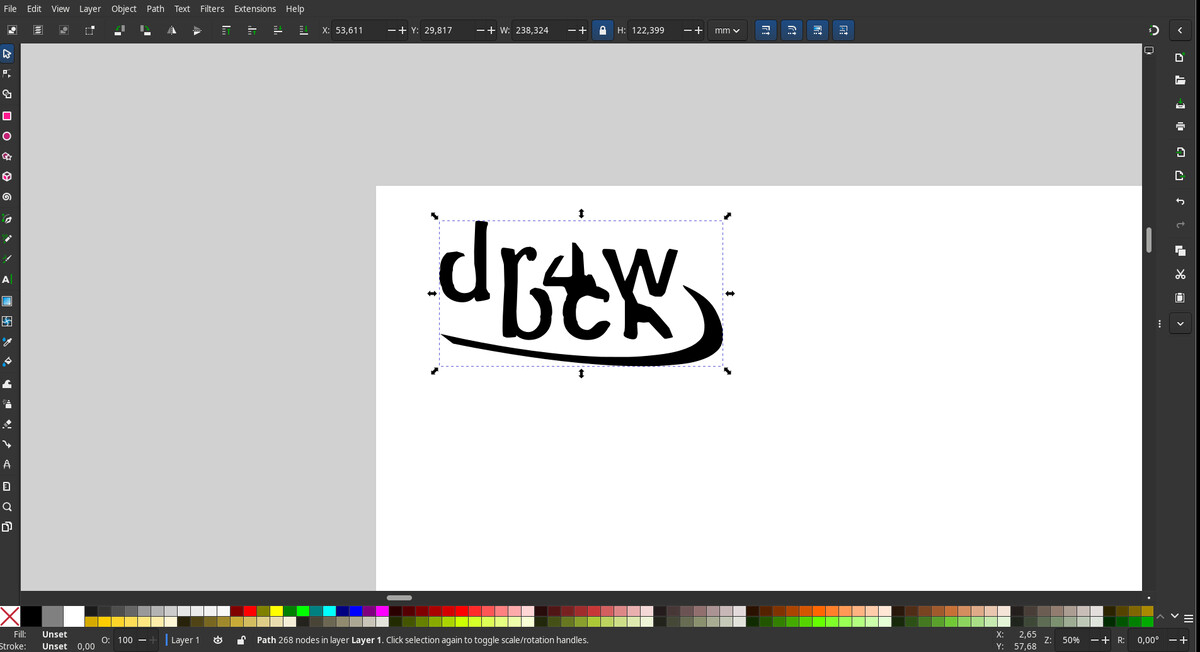
Task: Raise selection to top
Action: click(226, 31)
